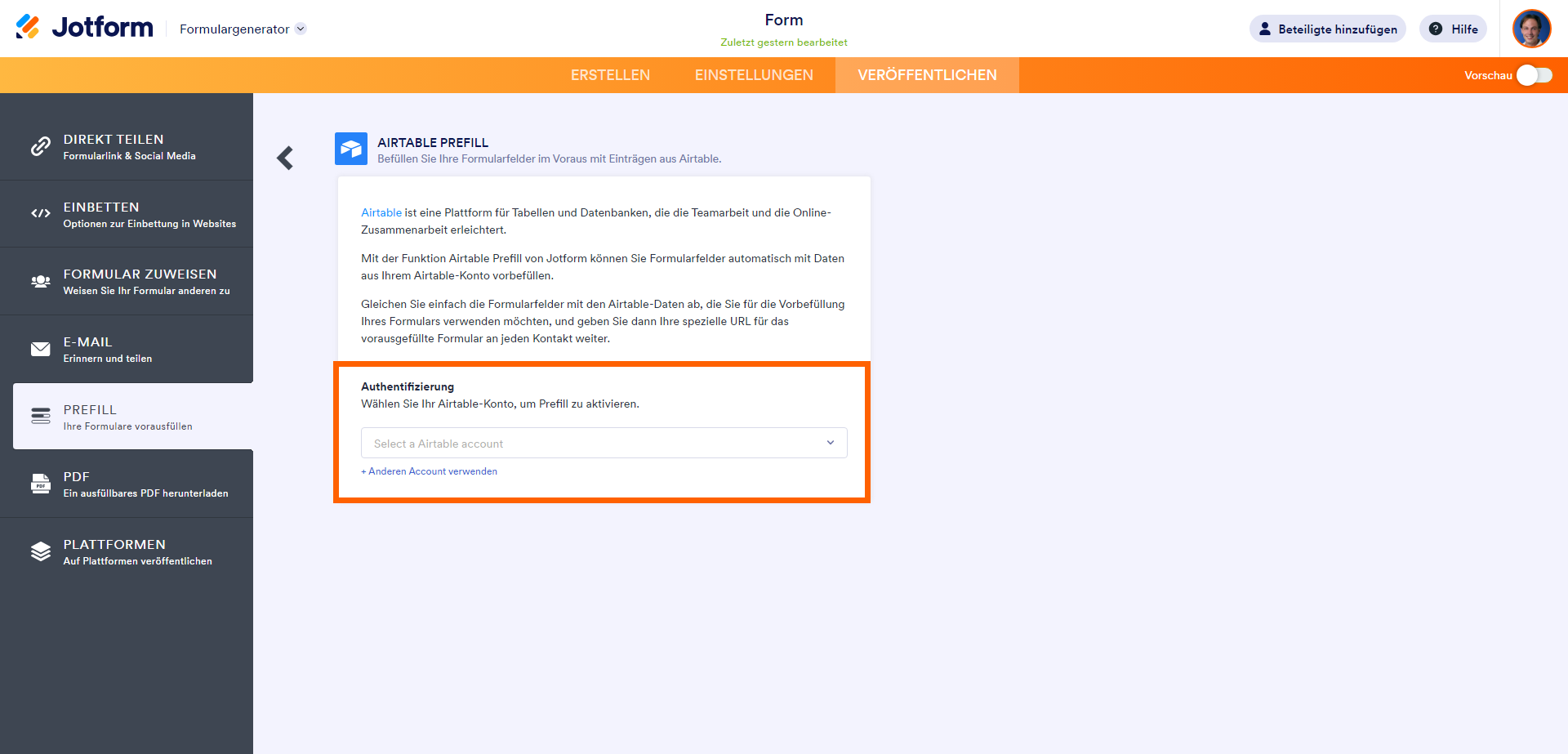Image resolution: width=1568 pixels, height=754 pixels.
Task: Open the Hilfe help button
Action: 1453,29
